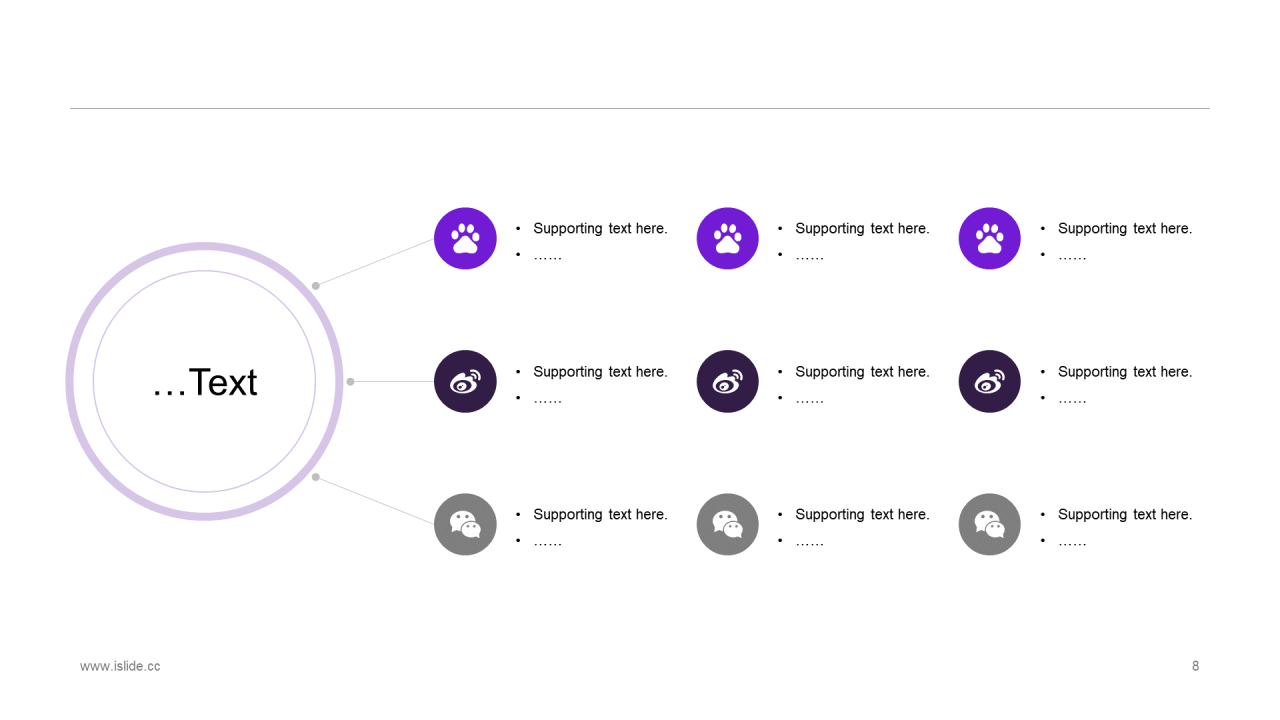Click the leftmost dark Weibo icon

pyautogui.click(x=465, y=381)
